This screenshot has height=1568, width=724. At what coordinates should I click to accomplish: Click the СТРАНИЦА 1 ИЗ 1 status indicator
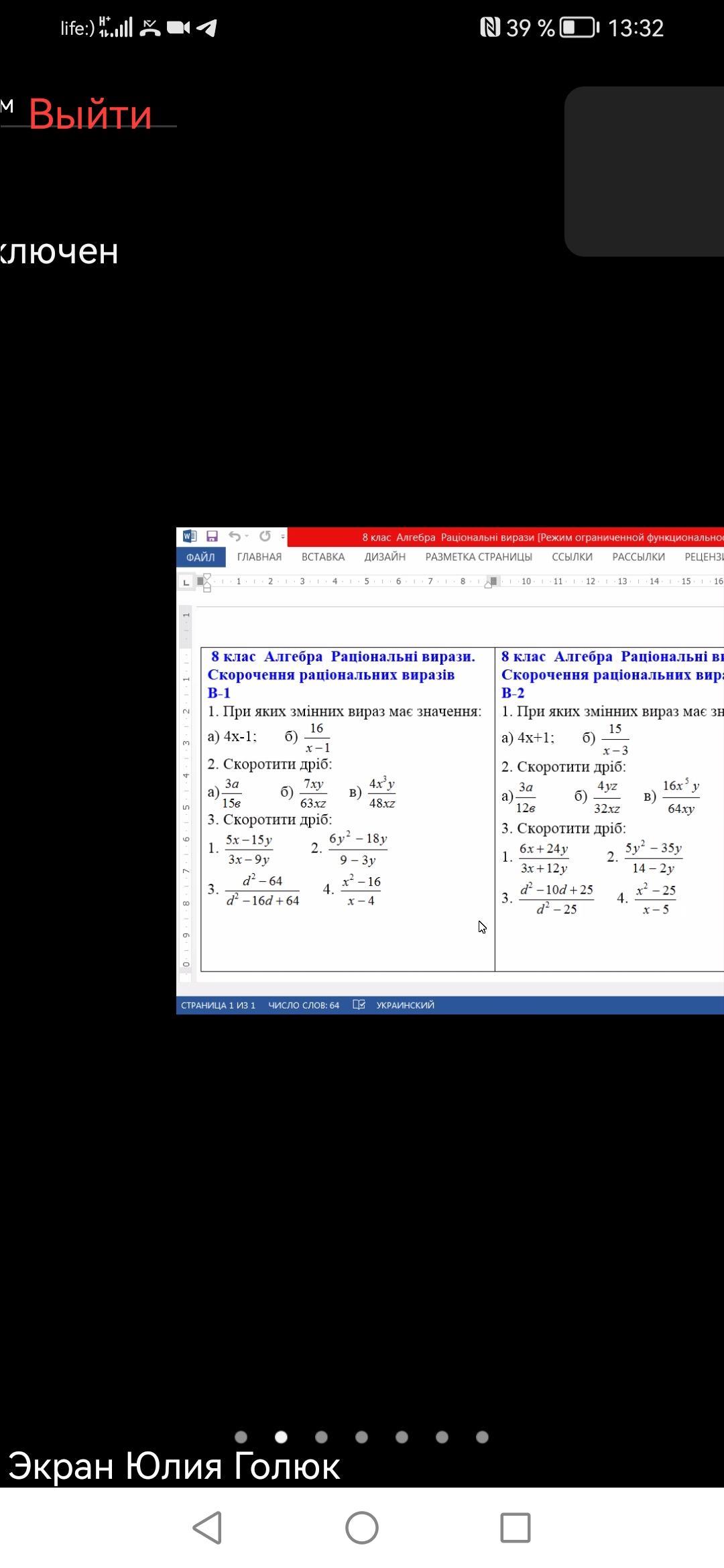pos(218,1005)
